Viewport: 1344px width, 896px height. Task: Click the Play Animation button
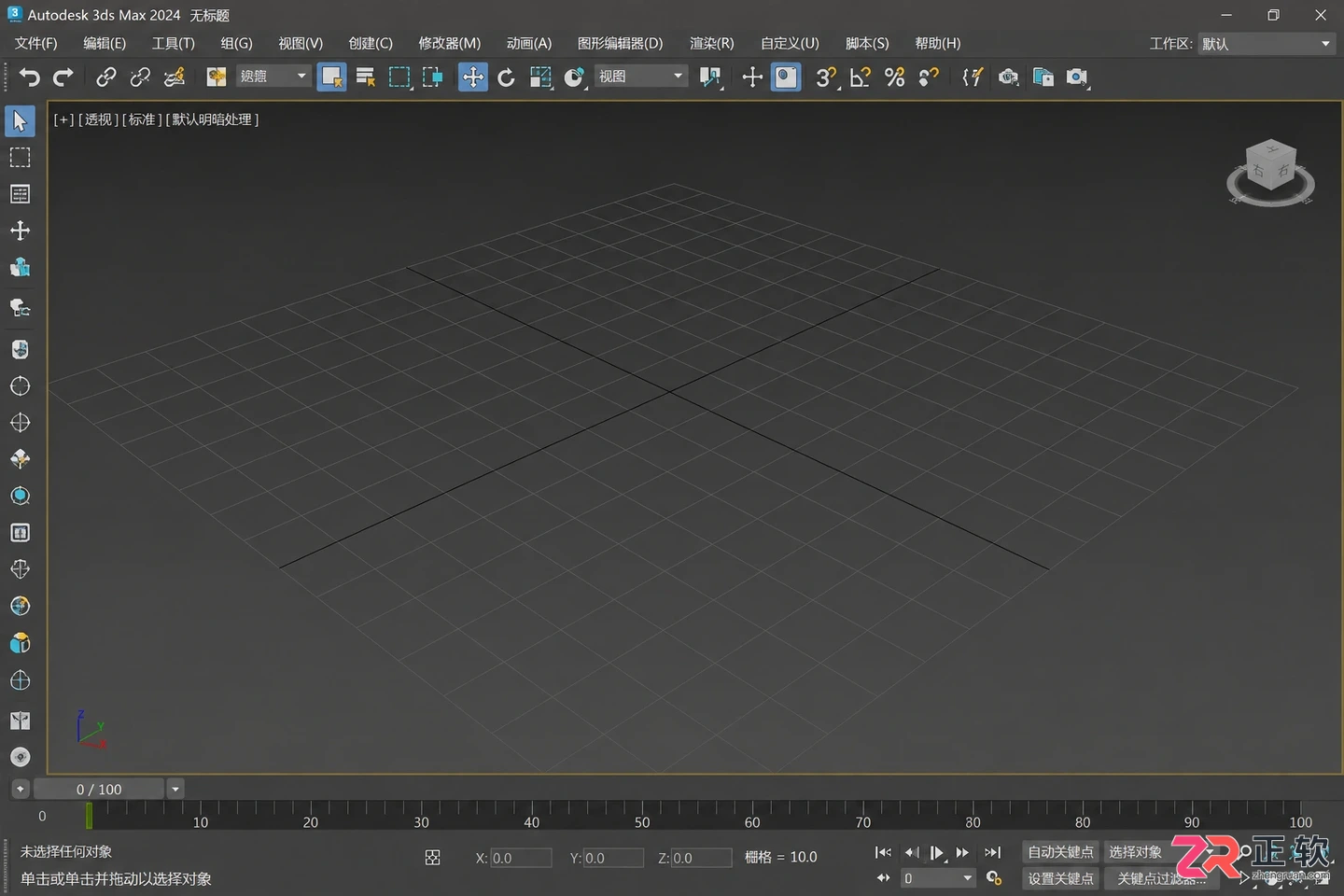coord(937,852)
